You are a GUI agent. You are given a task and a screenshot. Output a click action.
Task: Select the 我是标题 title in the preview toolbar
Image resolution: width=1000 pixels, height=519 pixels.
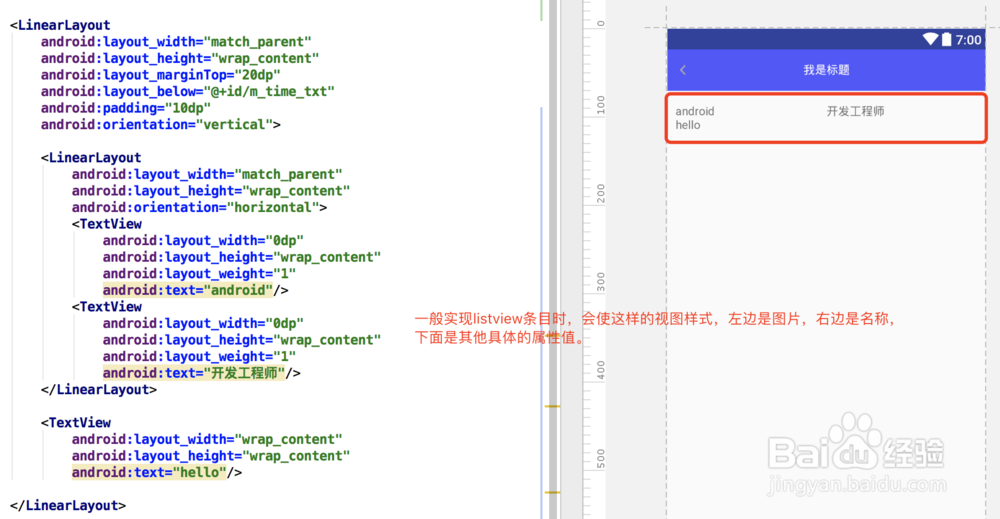(826, 70)
